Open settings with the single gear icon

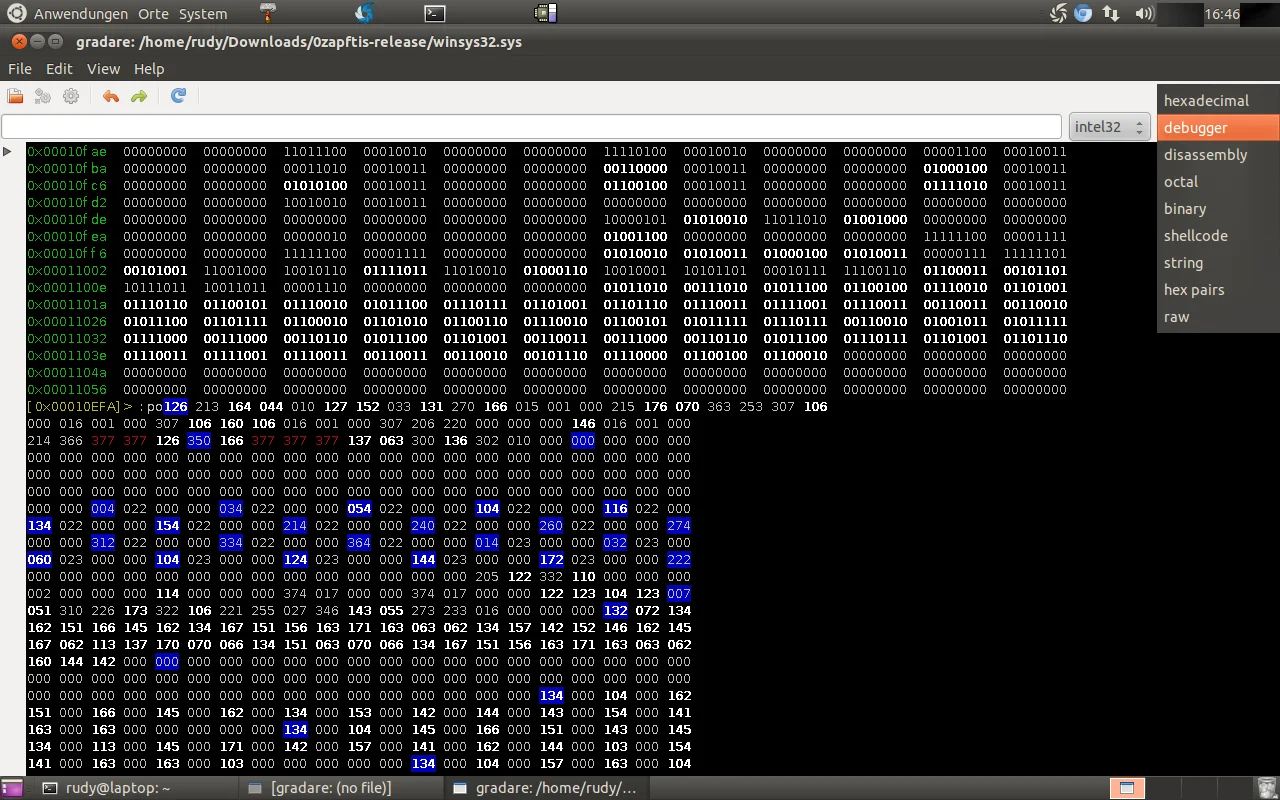[71, 96]
